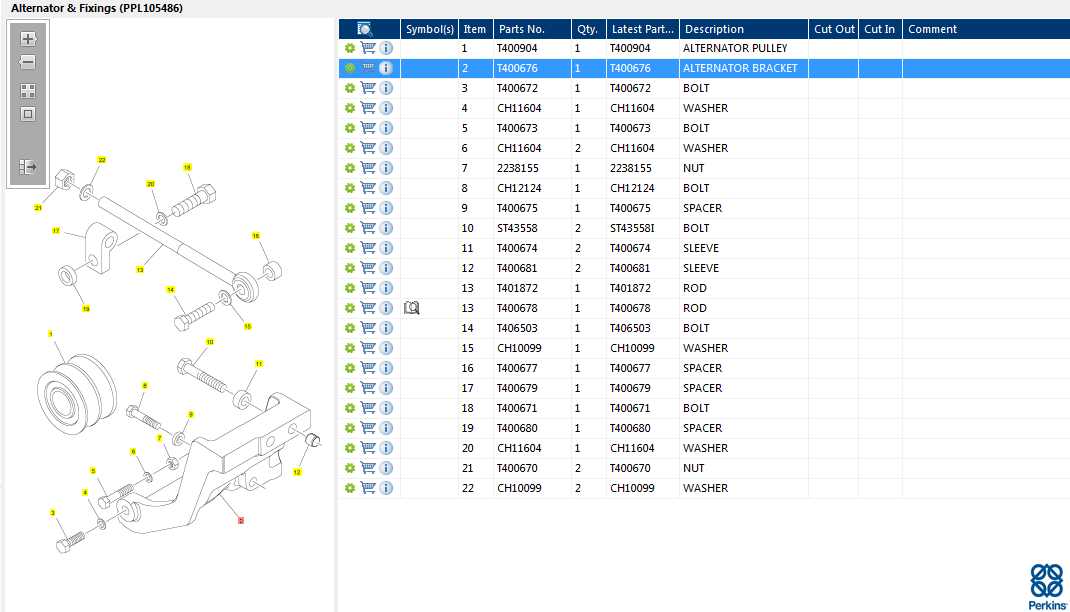Add NUT T400670 to cart
The height and width of the screenshot is (612, 1070).
pos(368,468)
